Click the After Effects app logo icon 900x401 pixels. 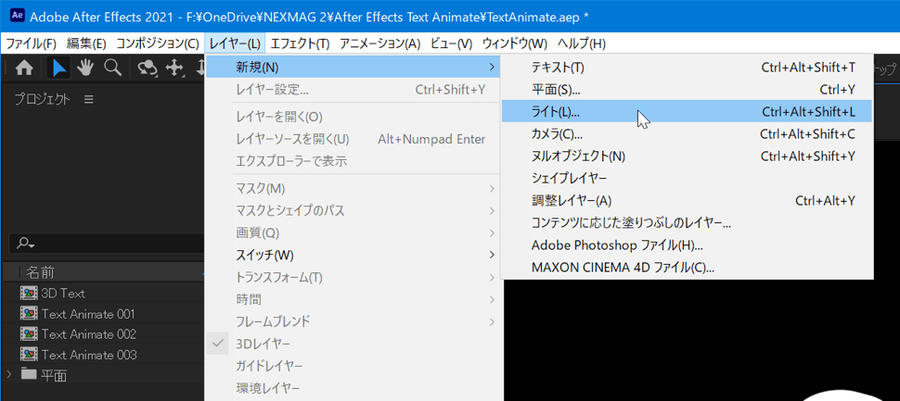(x=17, y=15)
